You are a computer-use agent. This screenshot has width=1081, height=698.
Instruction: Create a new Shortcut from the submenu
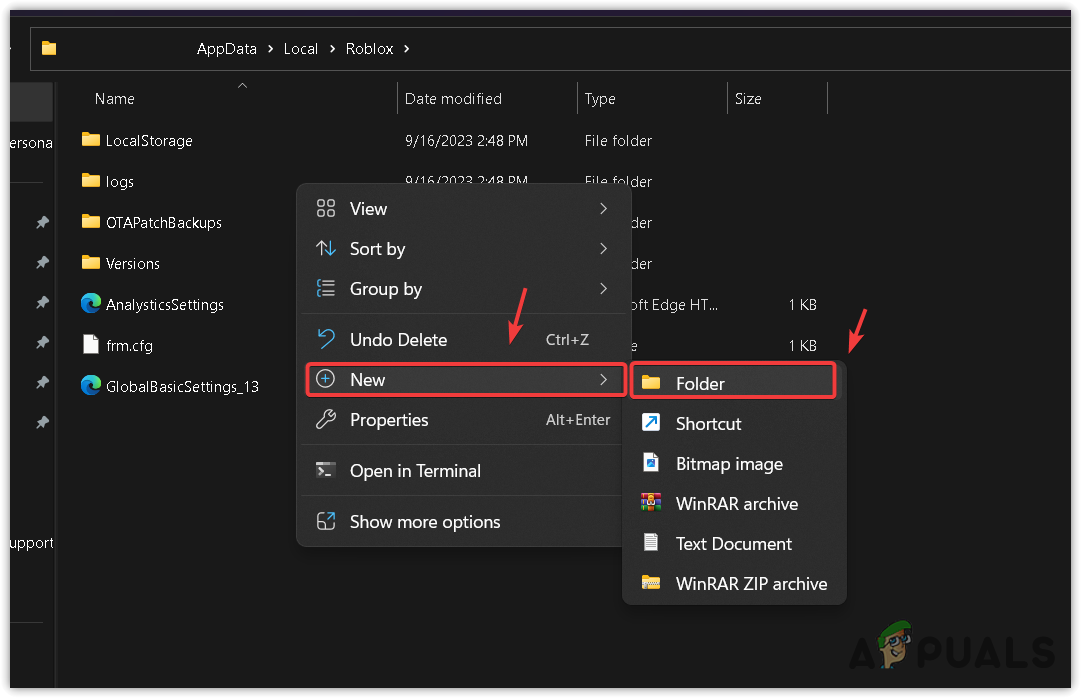coord(708,424)
